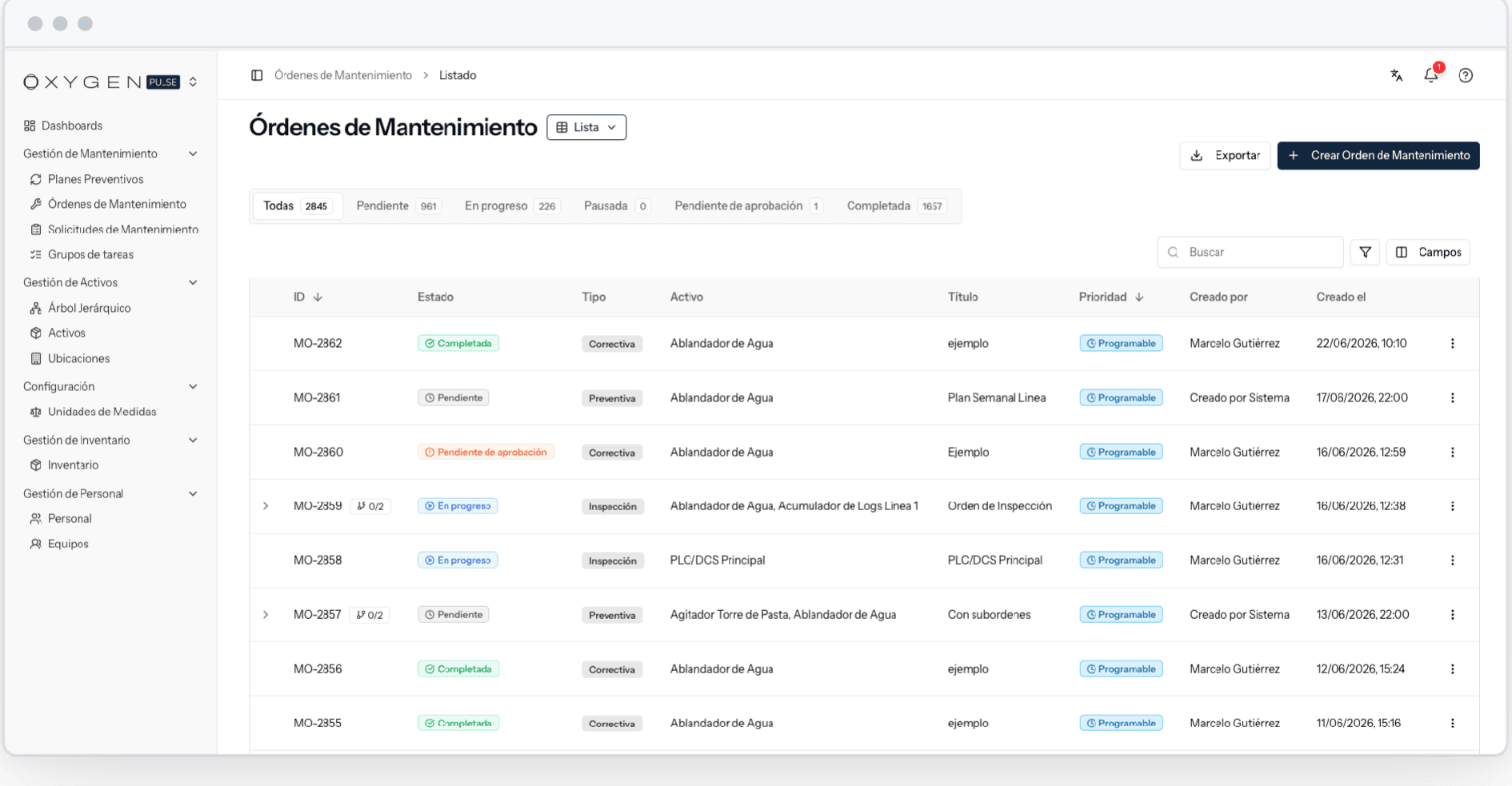1512x786 pixels.
Task: Collapse Gestión de Activos section
Action: click(193, 282)
